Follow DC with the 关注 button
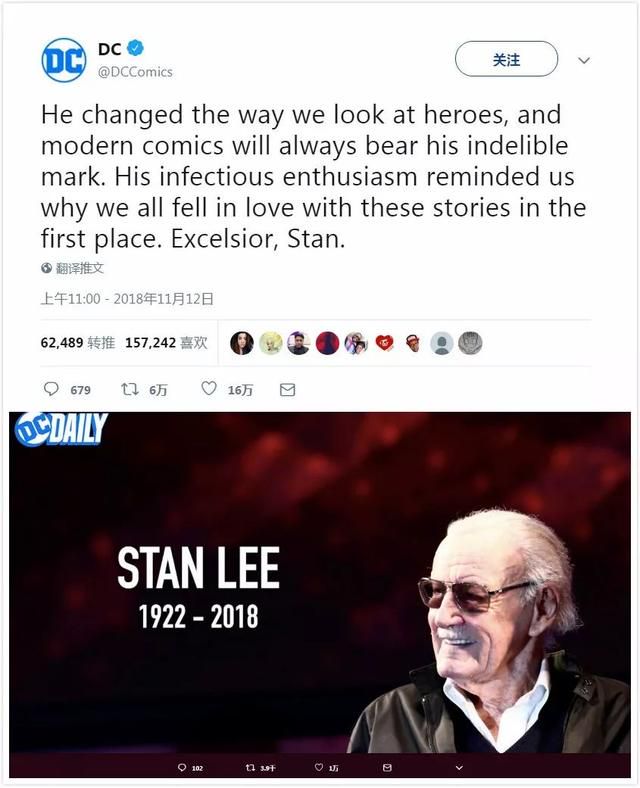Image resolution: width=640 pixels, height=788 pixels. click(506, 59)
